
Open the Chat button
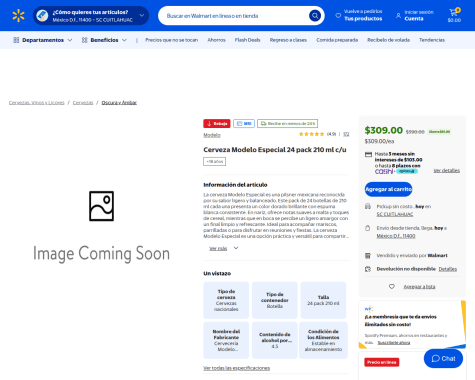(443, 359)
